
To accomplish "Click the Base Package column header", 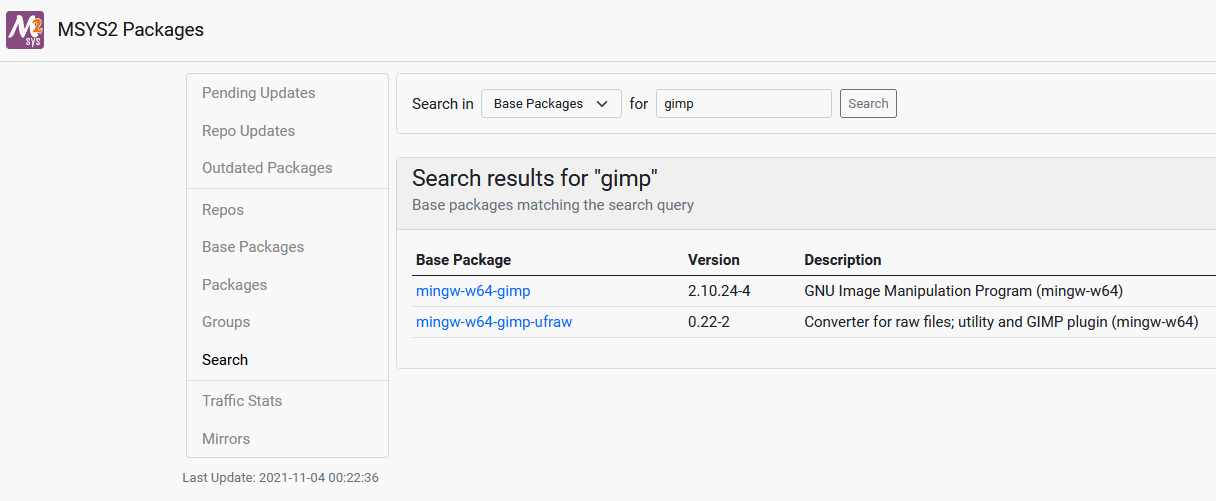I will click(463, 260).
